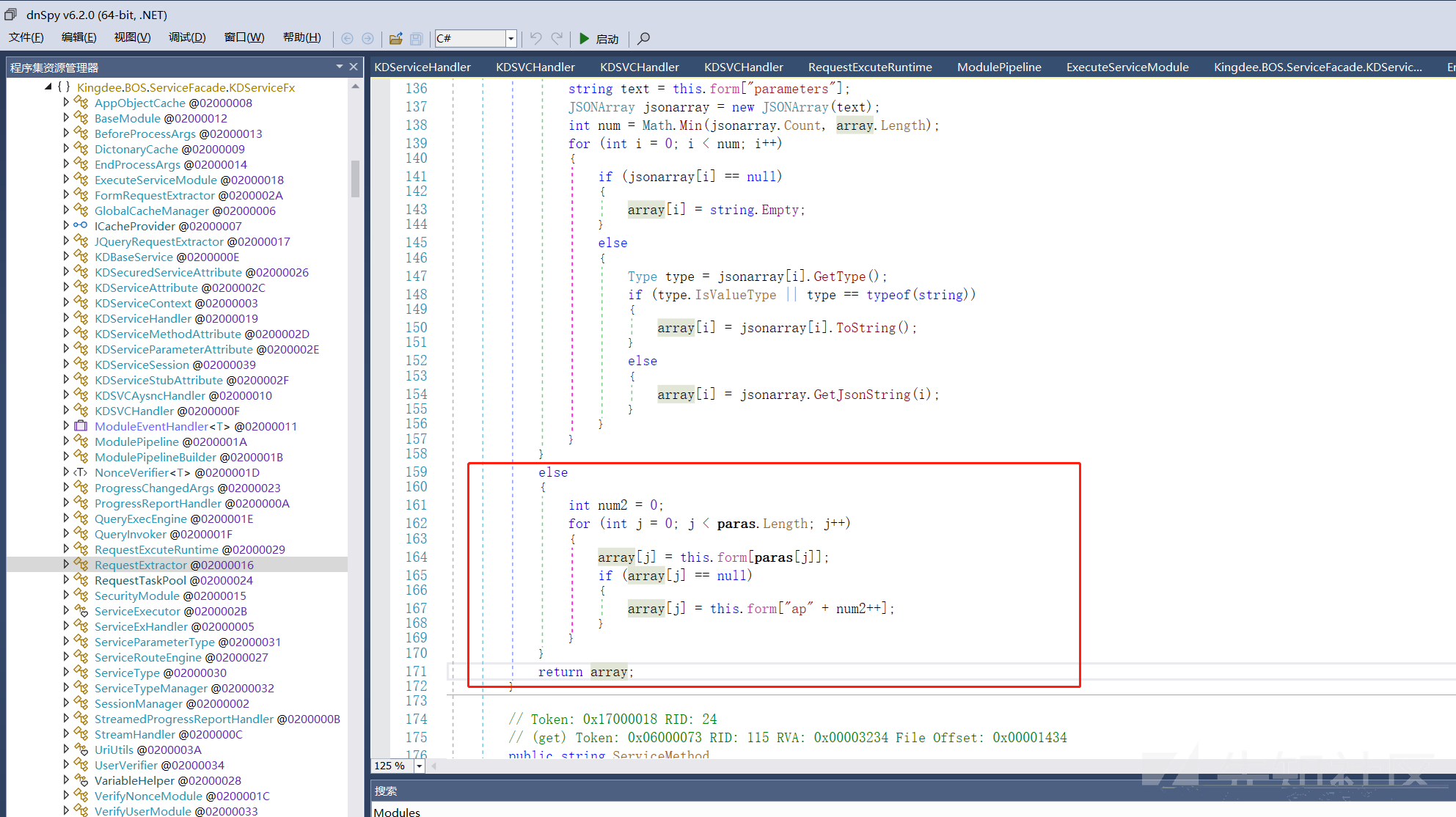Click the class icon beside QueryInvoker
This screenshot has width=1456, height=817.
pos(81,534)
